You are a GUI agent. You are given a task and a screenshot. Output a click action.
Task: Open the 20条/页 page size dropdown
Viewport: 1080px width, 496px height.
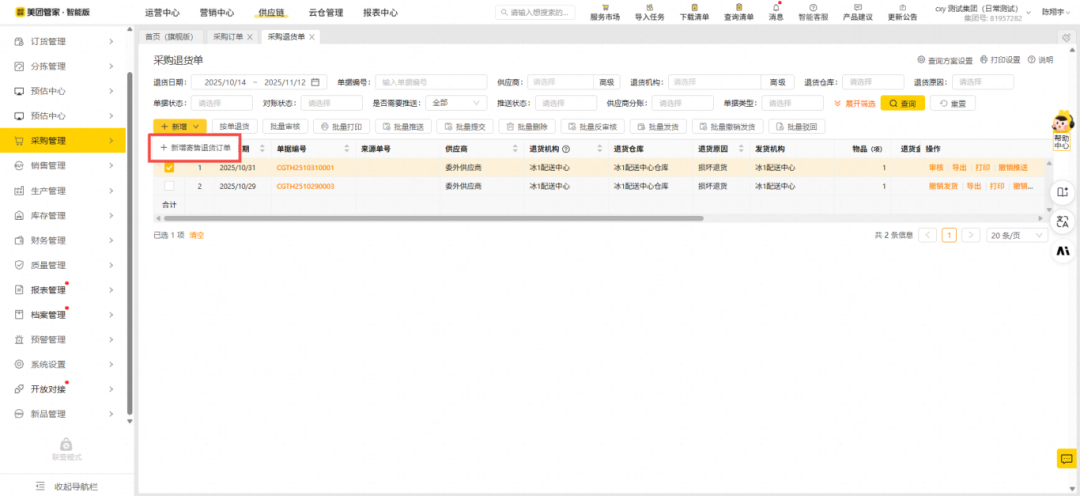point(1017,235)
